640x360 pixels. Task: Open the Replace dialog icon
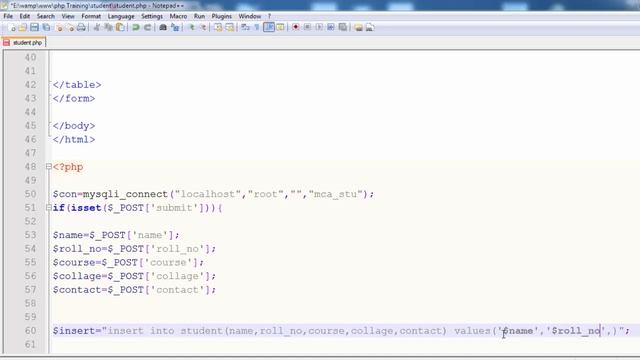175,27
